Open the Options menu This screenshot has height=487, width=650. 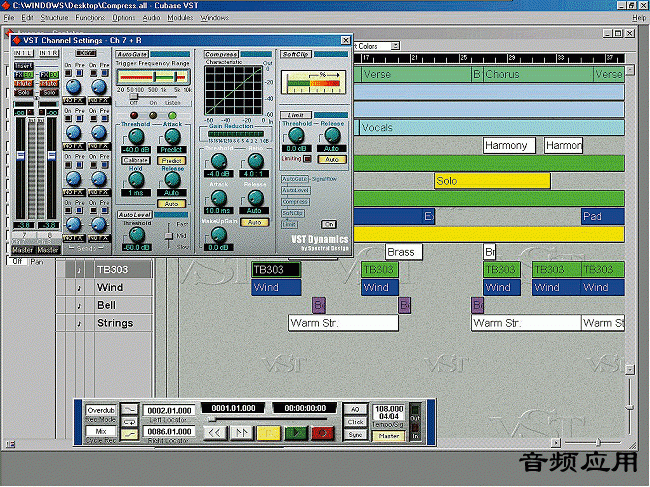click(x=124, y=17)
